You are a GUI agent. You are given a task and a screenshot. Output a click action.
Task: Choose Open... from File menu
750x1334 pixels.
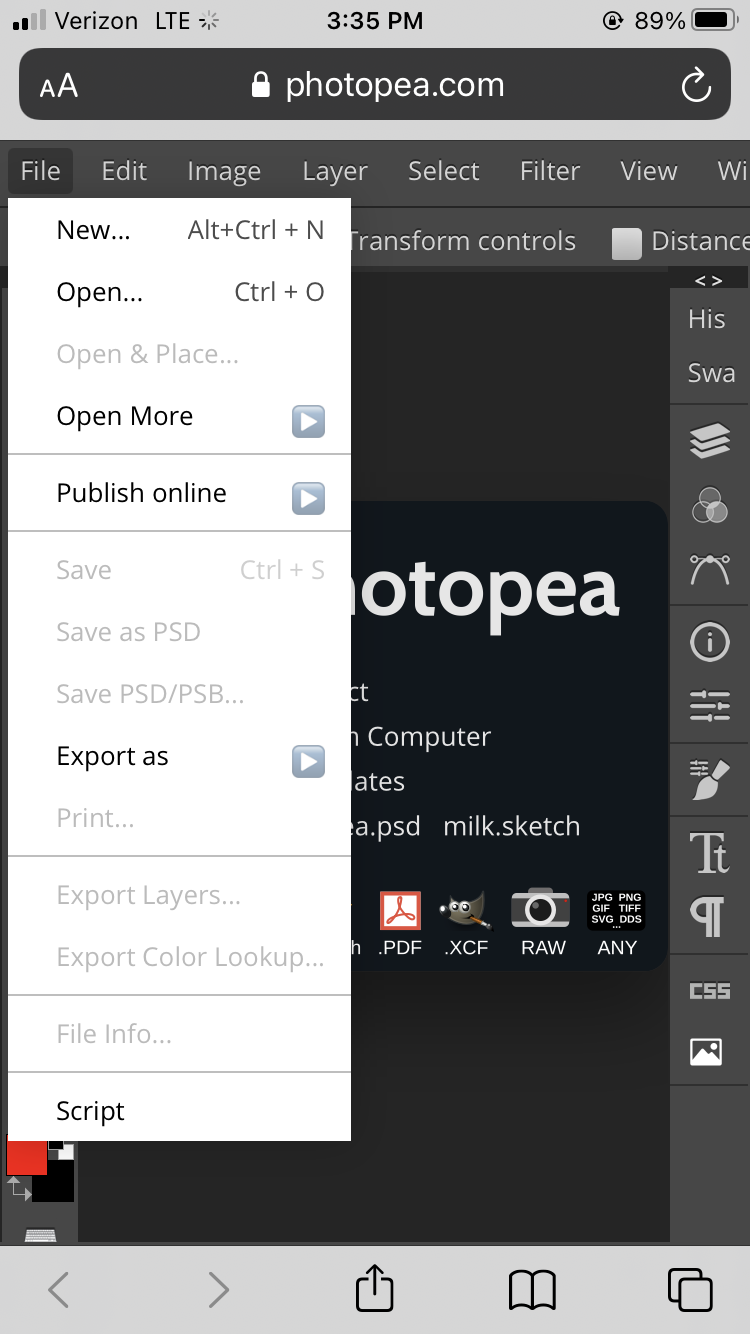179,292
